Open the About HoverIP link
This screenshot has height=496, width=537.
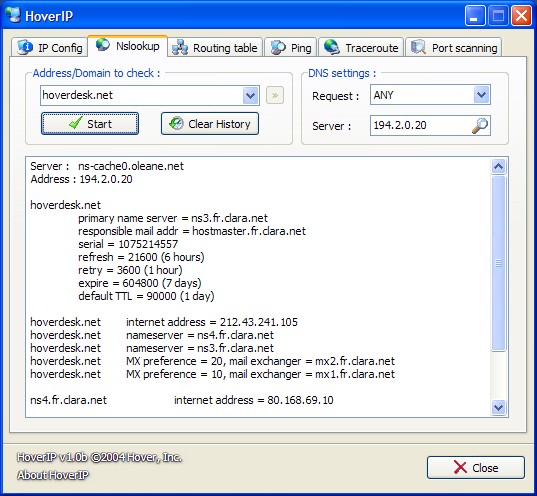[53, 475]
